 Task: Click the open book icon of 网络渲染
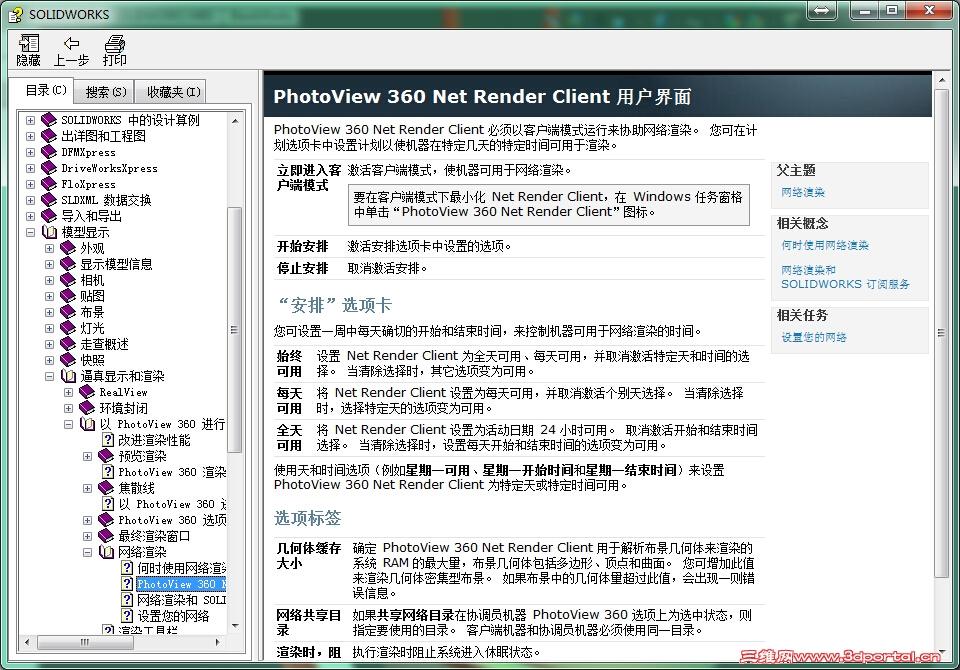tap(106, 552)
